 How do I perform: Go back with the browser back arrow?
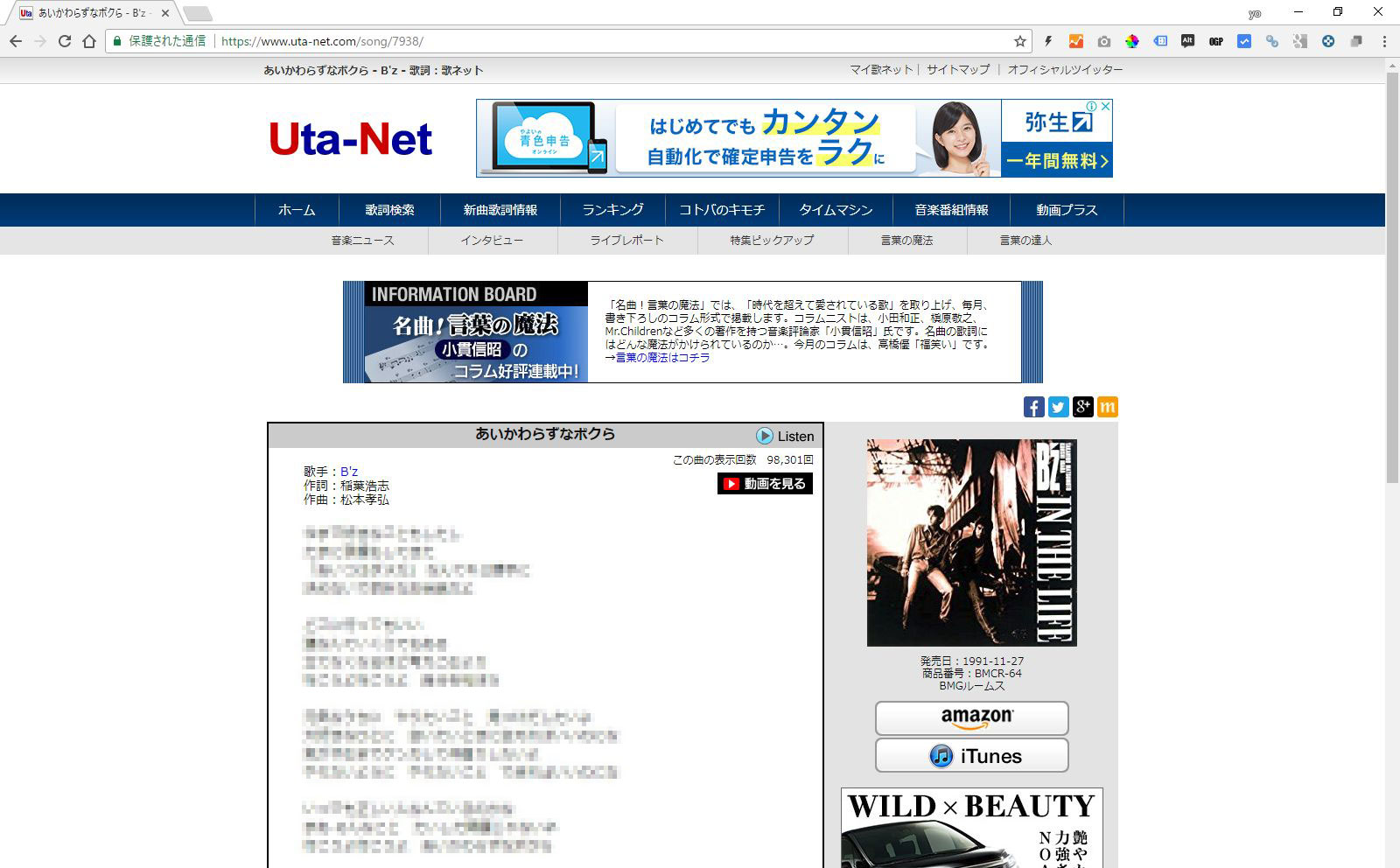(16, 41)
